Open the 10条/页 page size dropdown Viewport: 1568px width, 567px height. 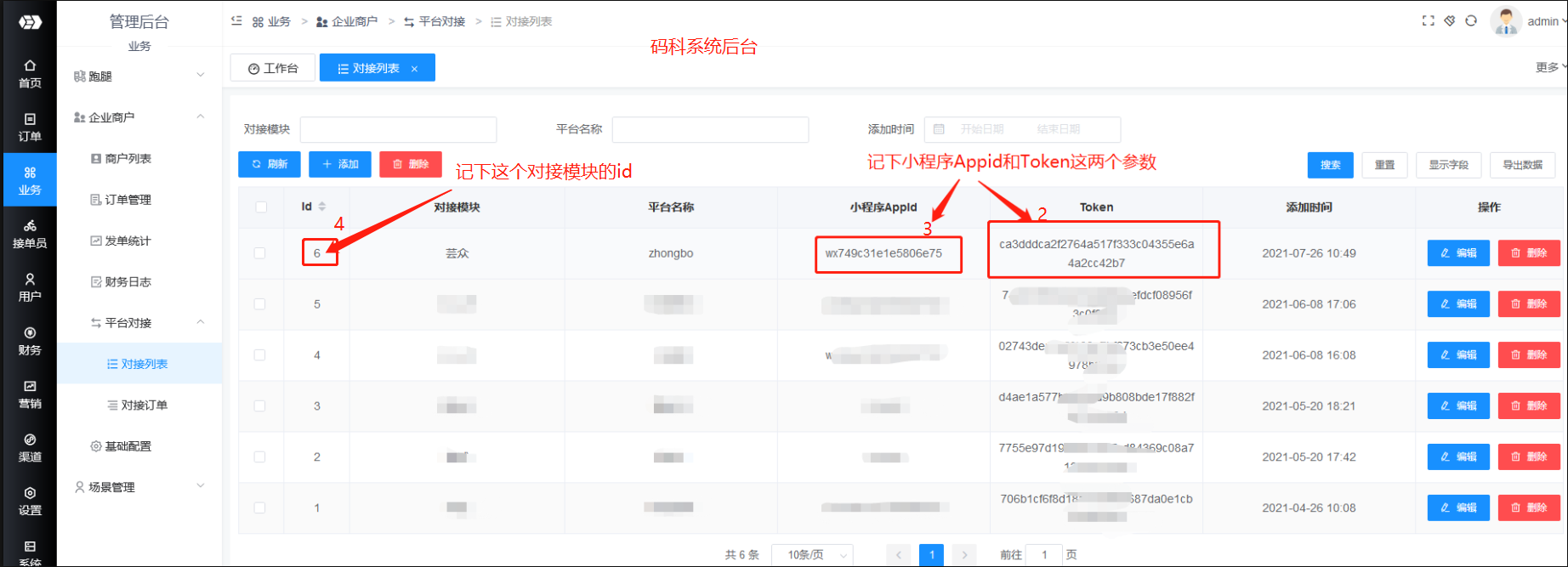(x=812, y=555)
